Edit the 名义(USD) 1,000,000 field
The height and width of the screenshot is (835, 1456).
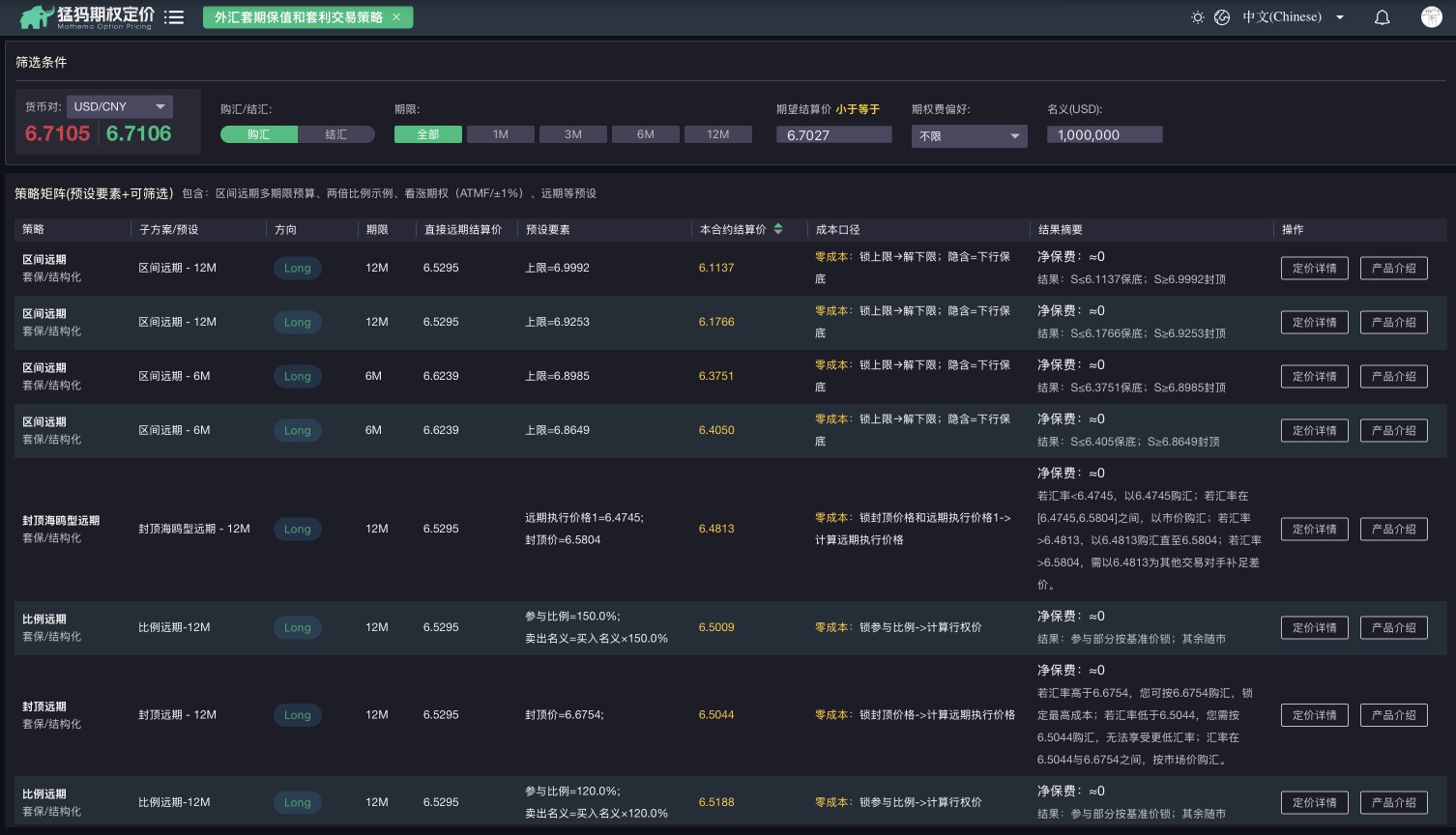coord(1105,135)
